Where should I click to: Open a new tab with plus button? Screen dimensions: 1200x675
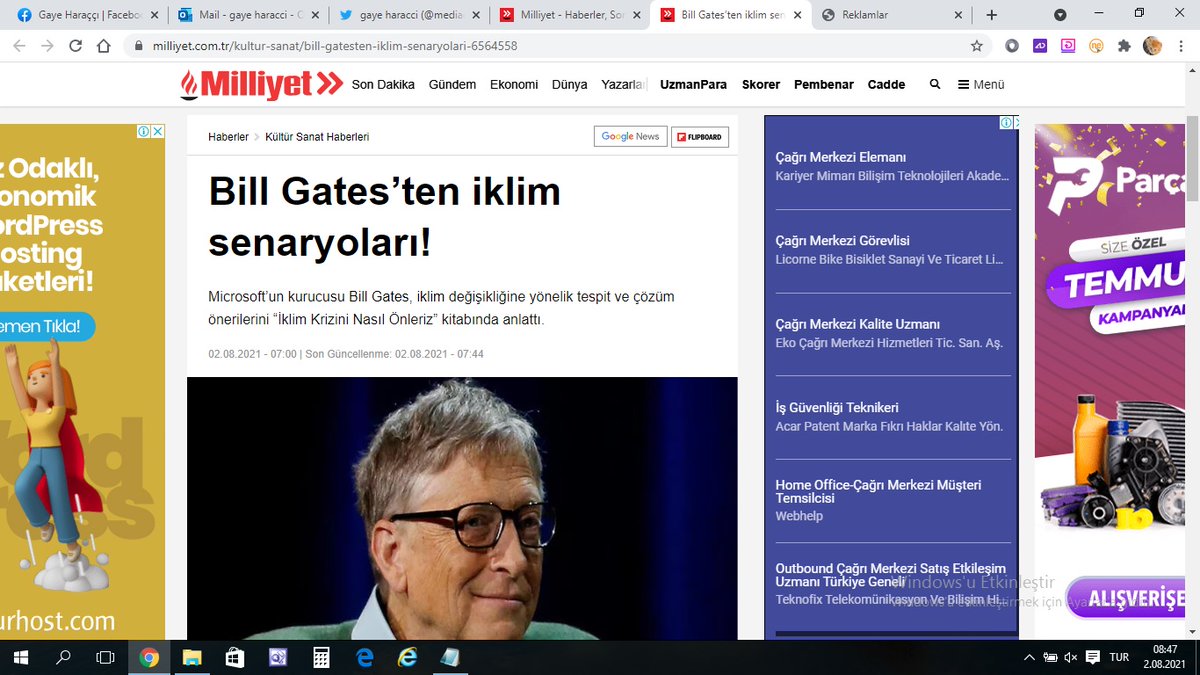click(x=992, y=15)
